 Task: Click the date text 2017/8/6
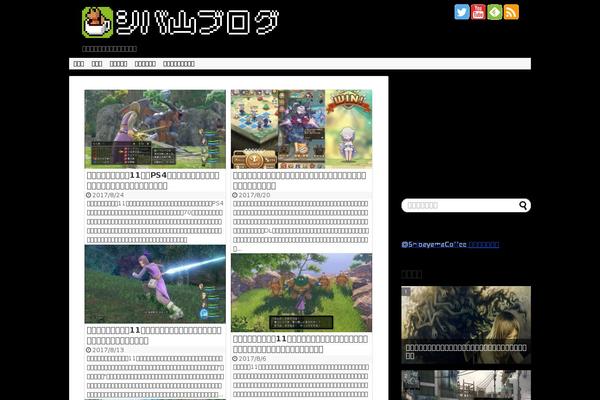click(252, 359)
